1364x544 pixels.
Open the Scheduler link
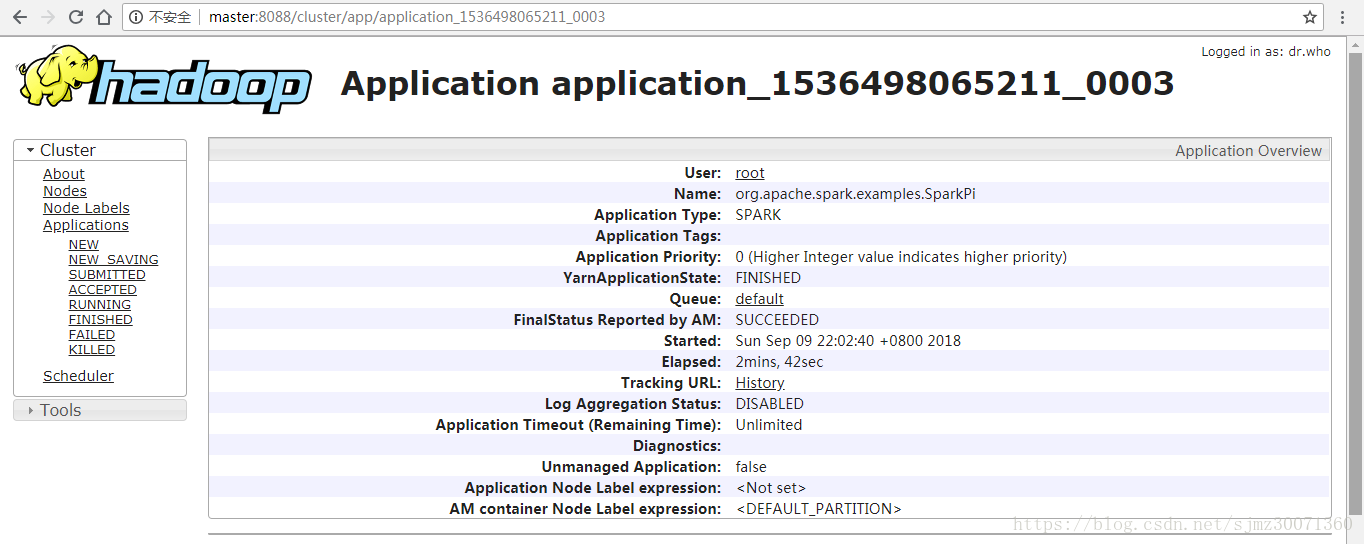[78, 376]
